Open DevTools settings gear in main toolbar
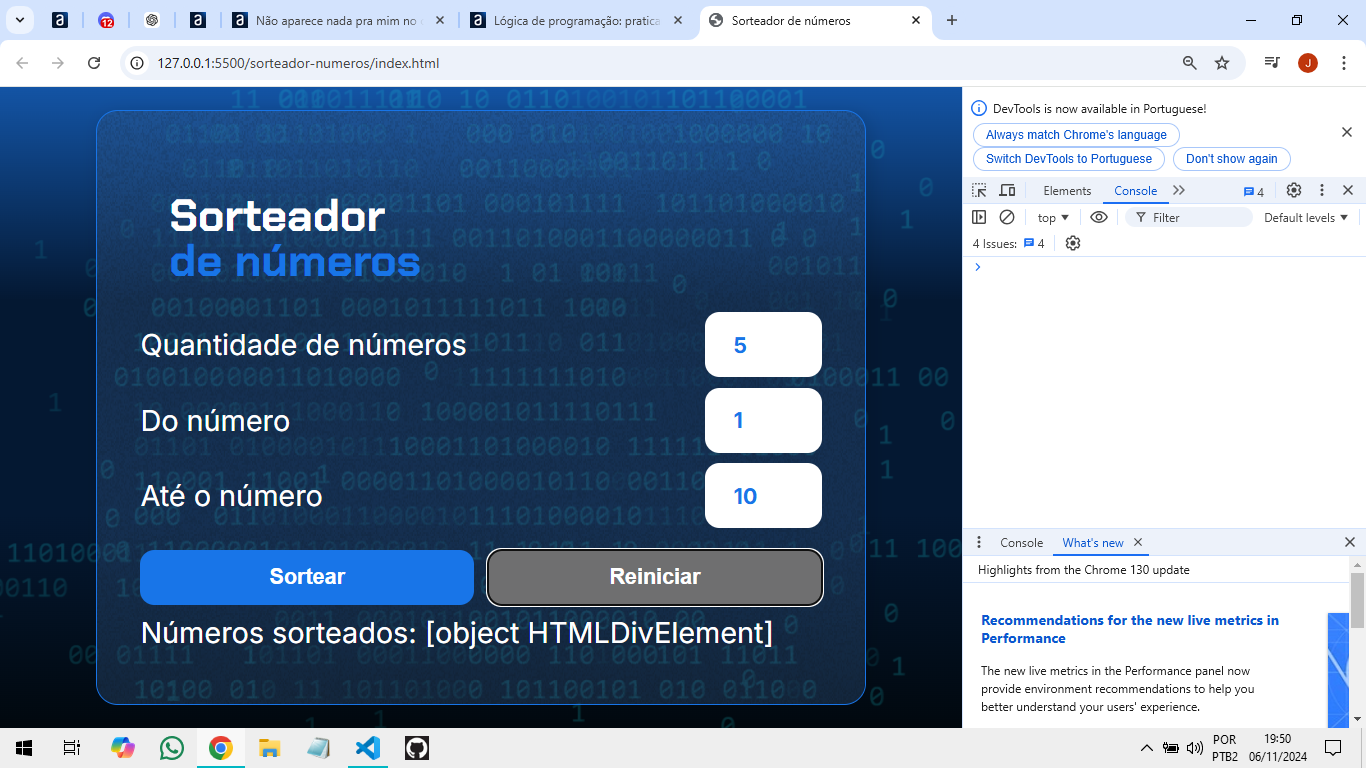1366x768 pixels. [x=1294, y=190]
